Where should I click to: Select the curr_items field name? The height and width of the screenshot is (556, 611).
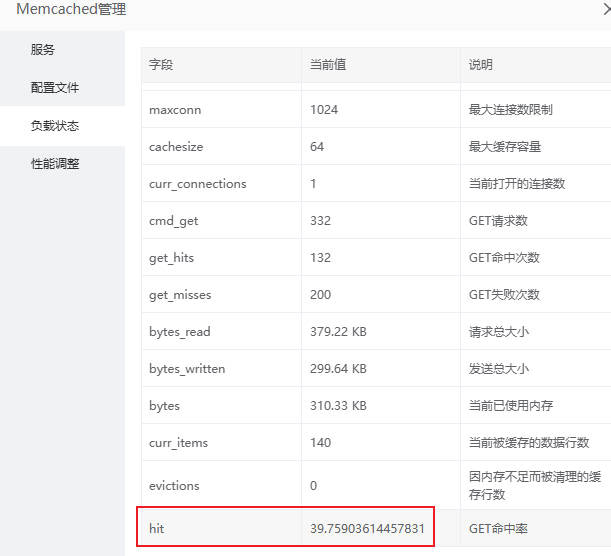point(178,443)
